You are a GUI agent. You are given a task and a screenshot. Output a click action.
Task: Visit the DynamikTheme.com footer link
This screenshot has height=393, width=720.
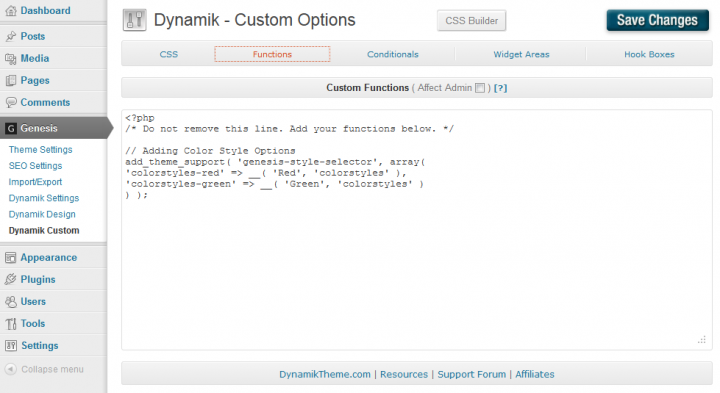pos(325,374)
